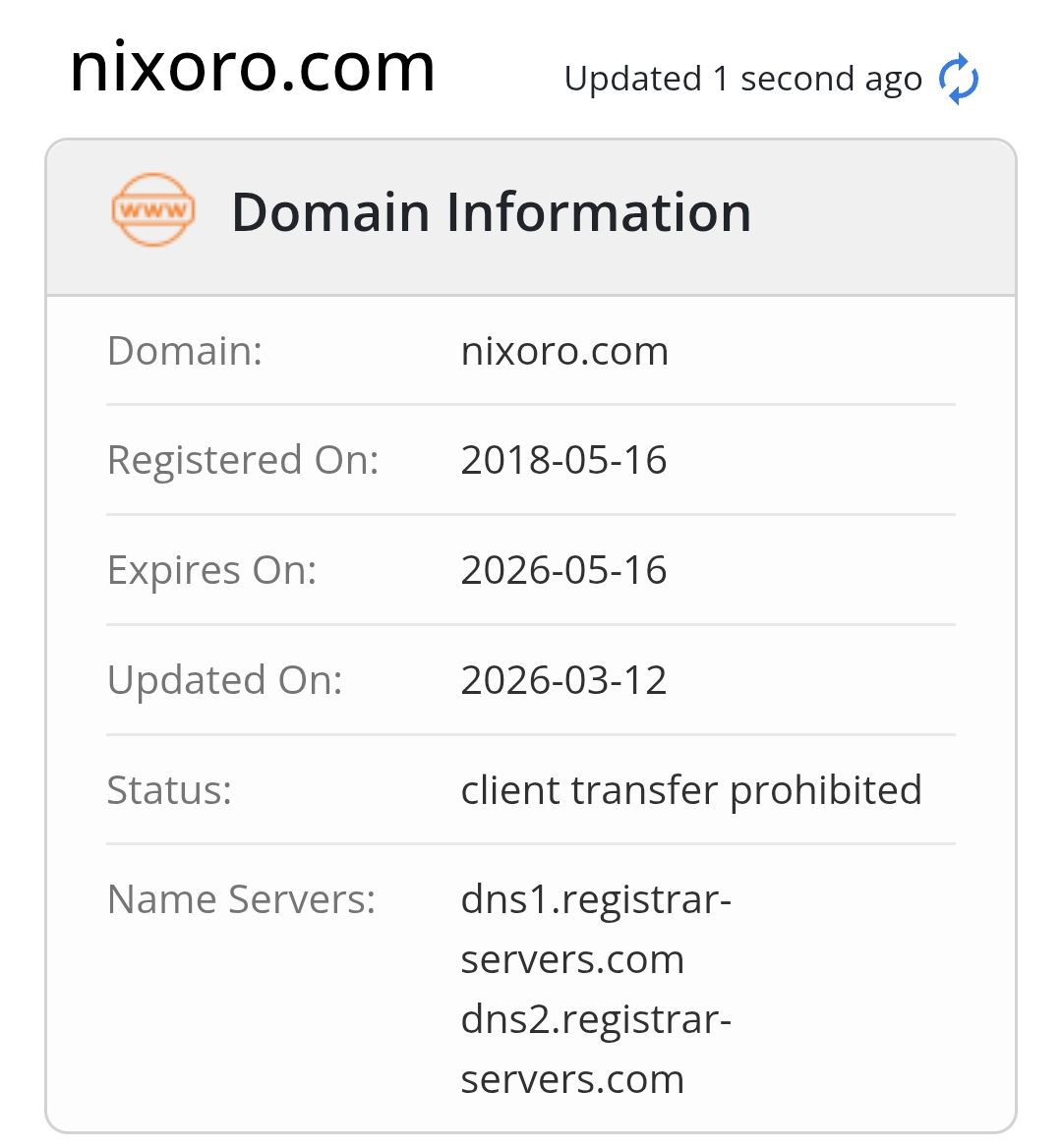
Task: Click the nixoro.com value in the Domain row
Action: 564,351
